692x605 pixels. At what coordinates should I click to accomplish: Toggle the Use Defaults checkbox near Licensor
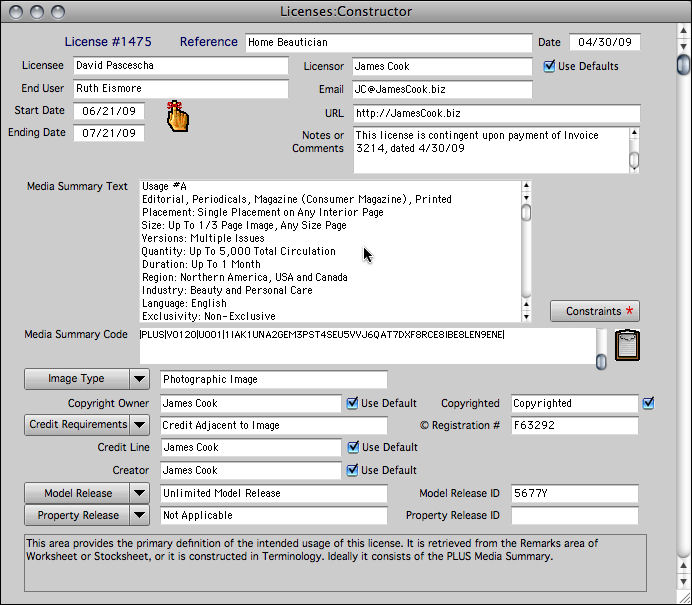[549, 67]
